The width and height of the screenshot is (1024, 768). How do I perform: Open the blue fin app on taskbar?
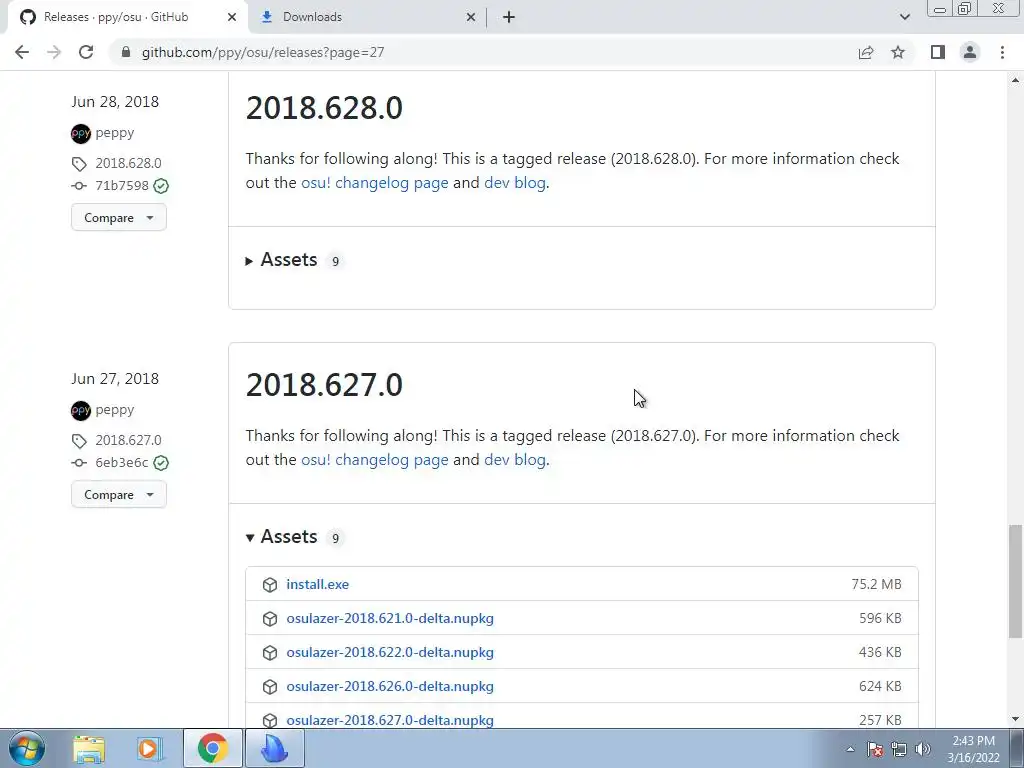(x=274, y=748)
